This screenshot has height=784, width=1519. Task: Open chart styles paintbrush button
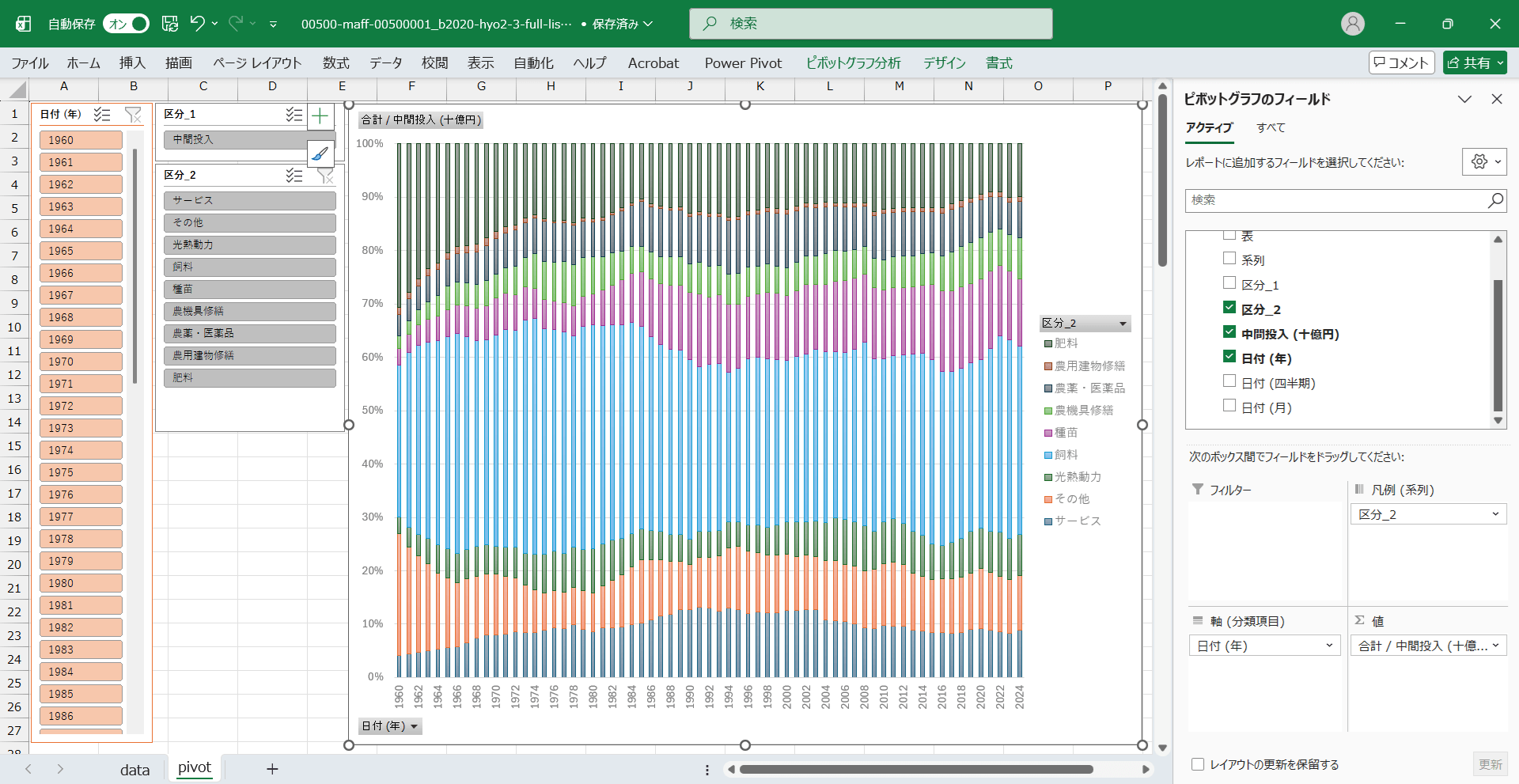[x=320, y=153]
